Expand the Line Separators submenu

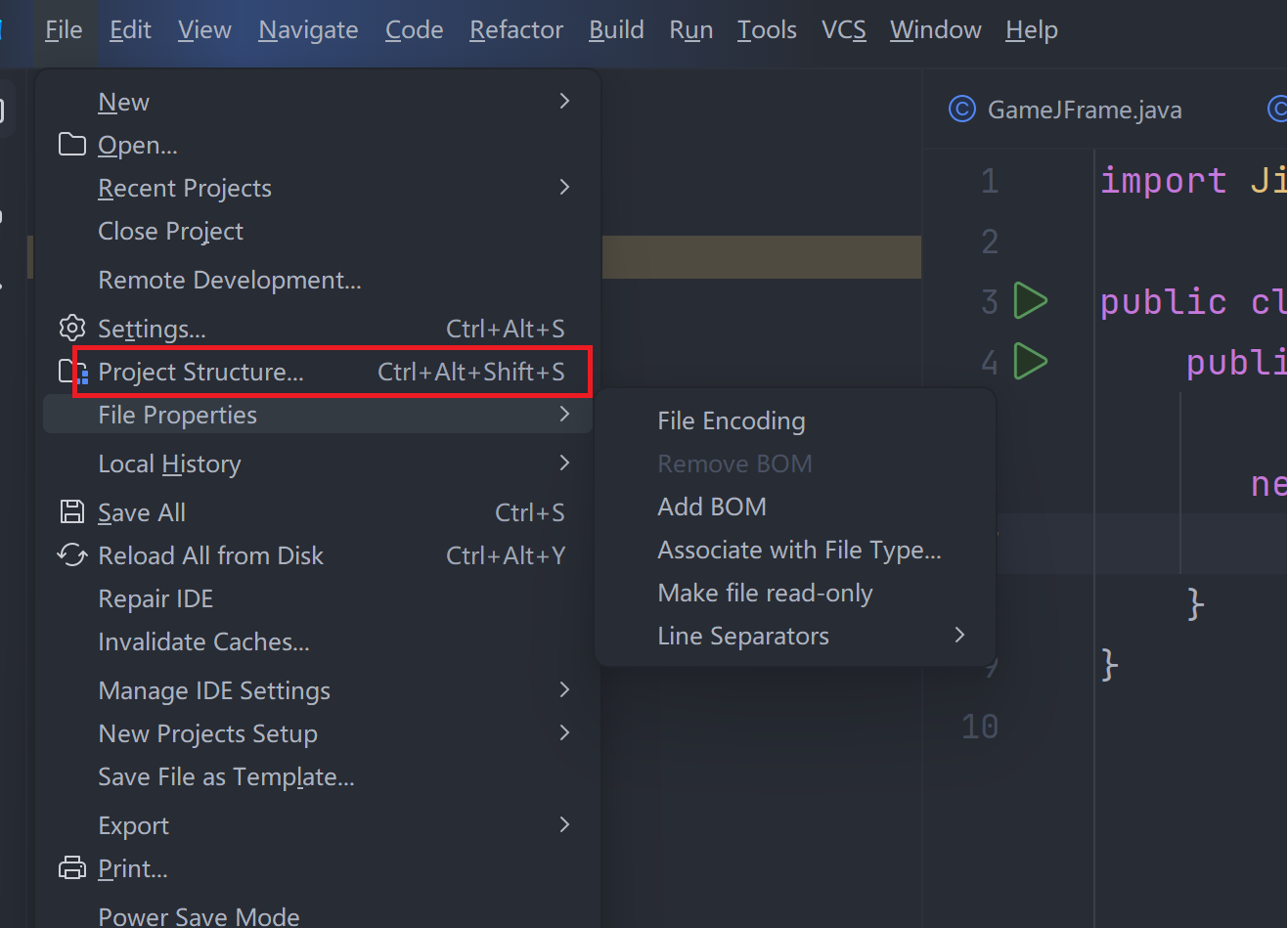pos(958,635)
